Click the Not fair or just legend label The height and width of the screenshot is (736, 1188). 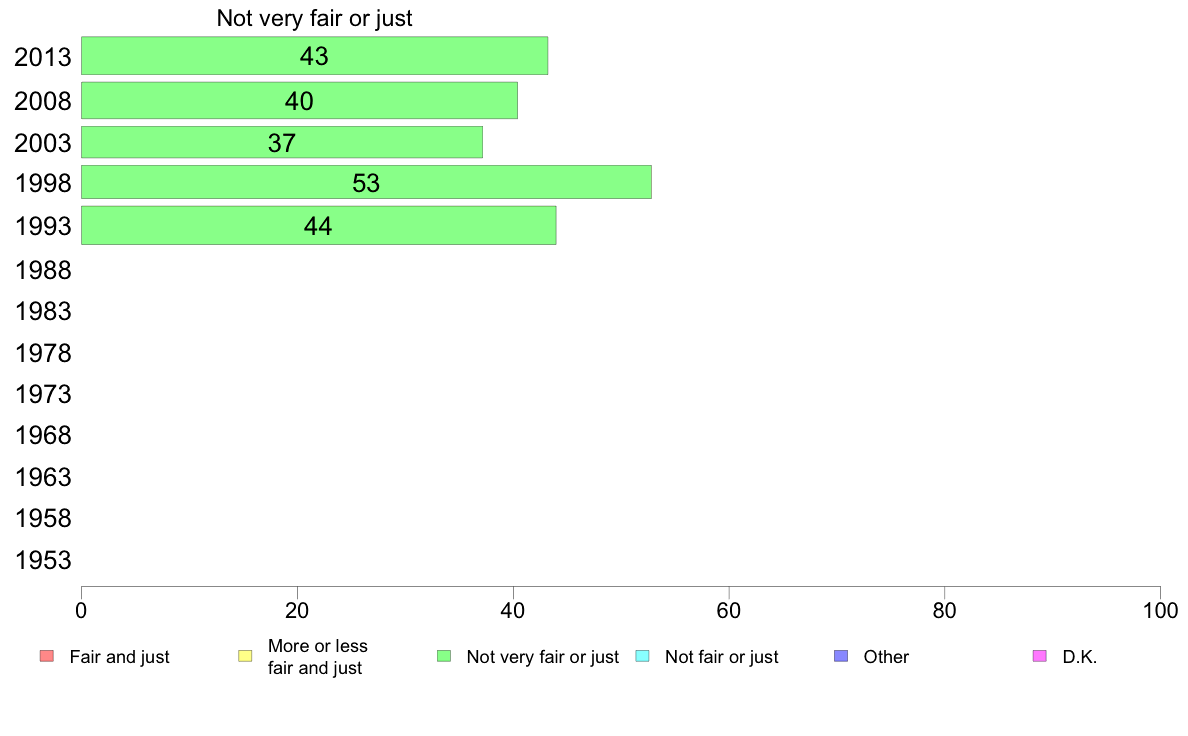[721, 657]
